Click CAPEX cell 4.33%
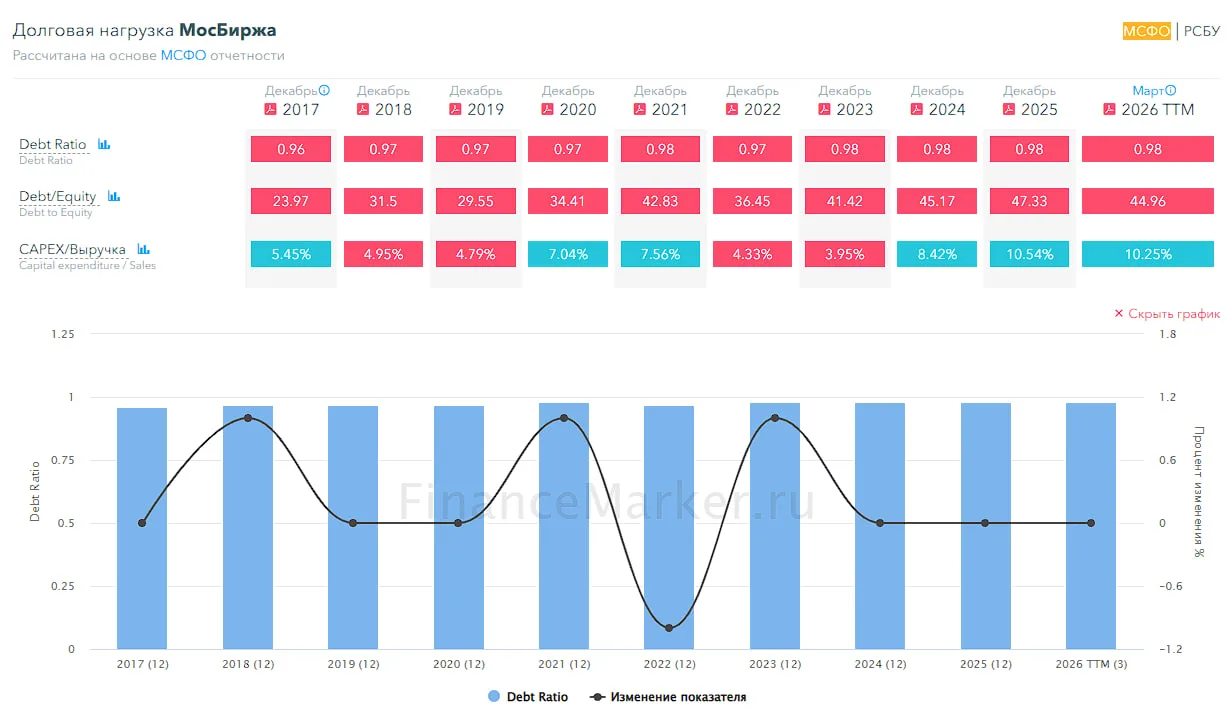The image size is (1230, 720). (x=753, y=254)
